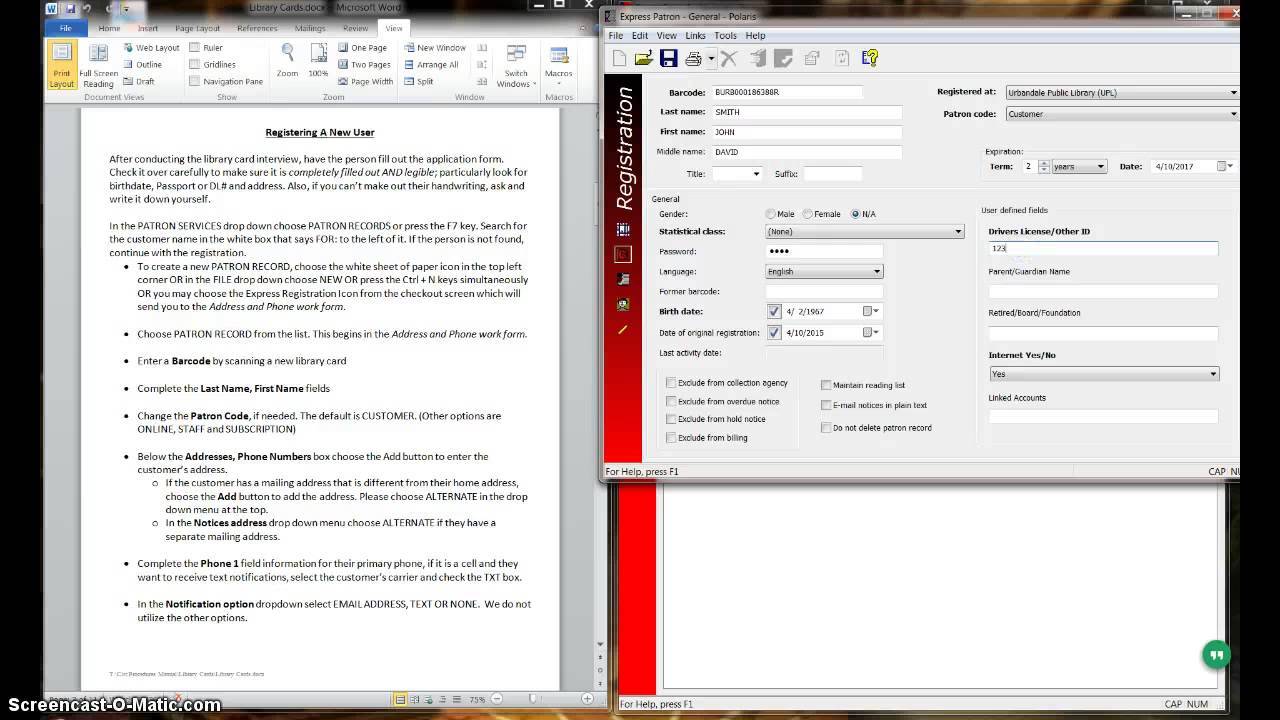Open the expiration term years dropdown

1080,167
